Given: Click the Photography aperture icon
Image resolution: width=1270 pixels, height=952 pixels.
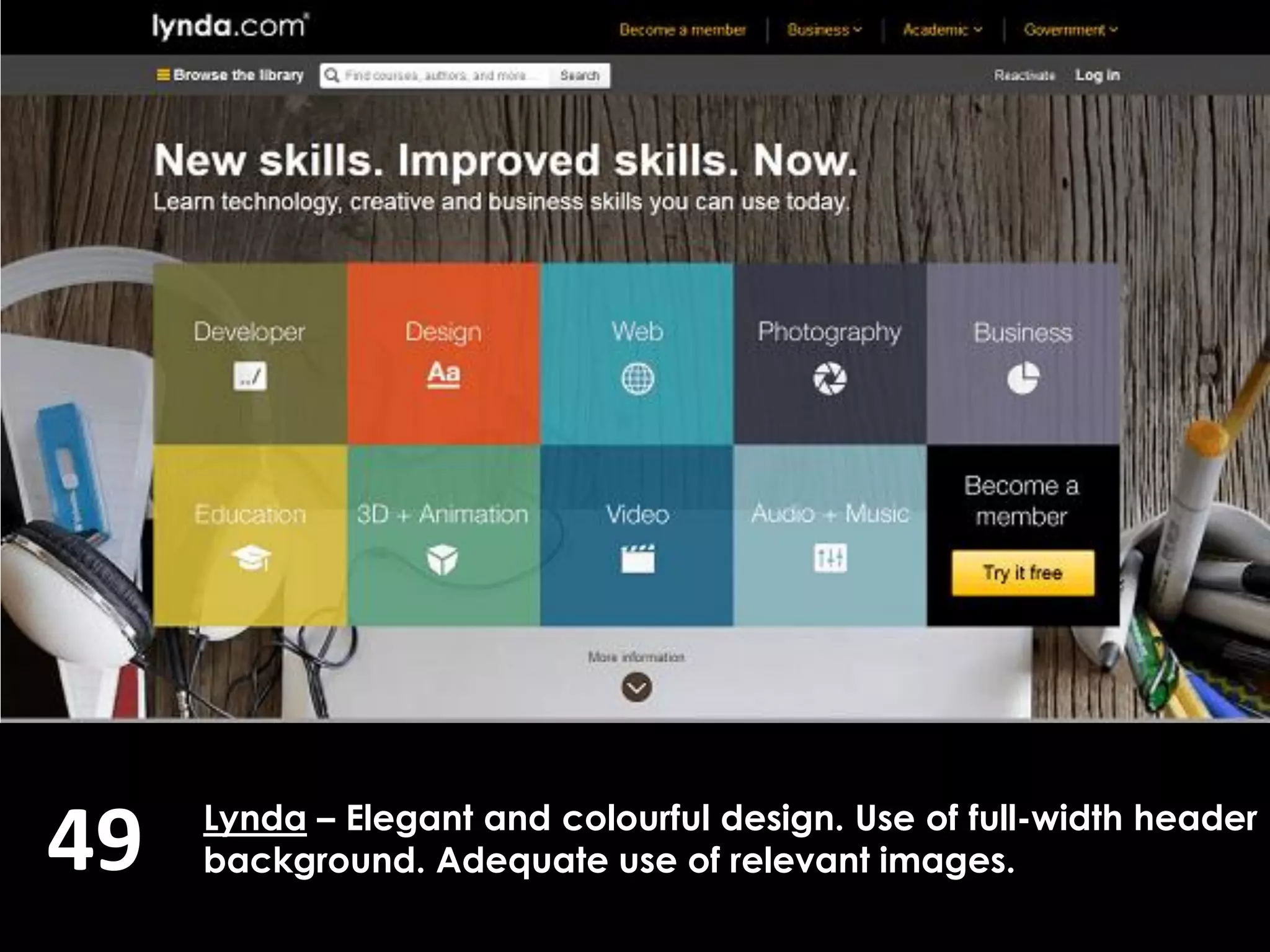Looking at the screenshot, I should tap(830, 377).
